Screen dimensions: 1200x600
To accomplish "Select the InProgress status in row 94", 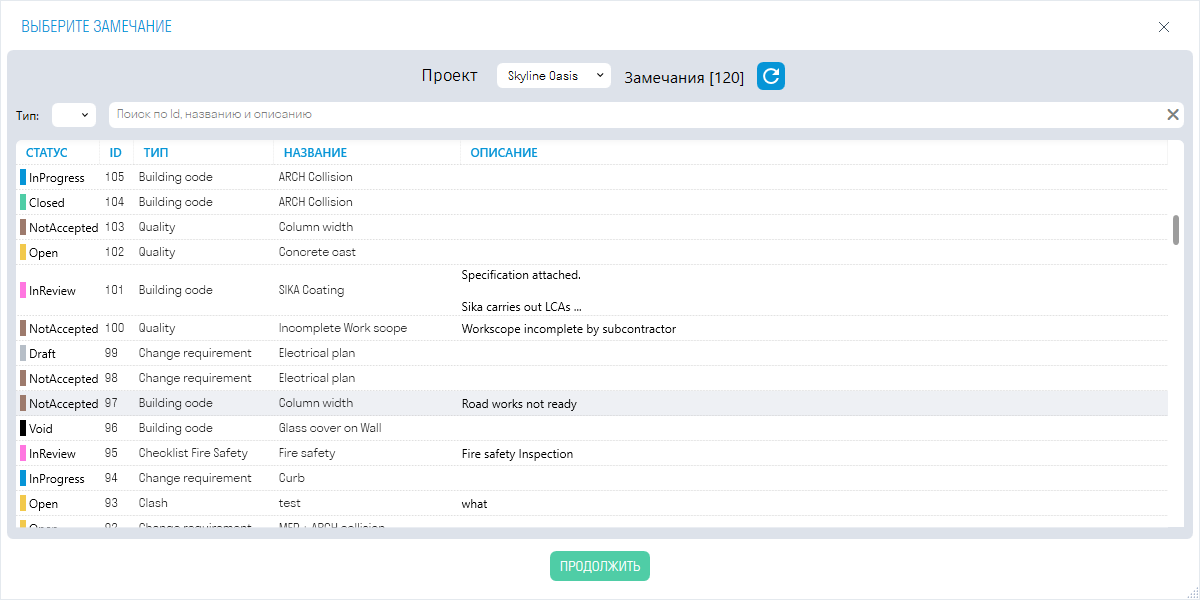I will pos(57,478).
